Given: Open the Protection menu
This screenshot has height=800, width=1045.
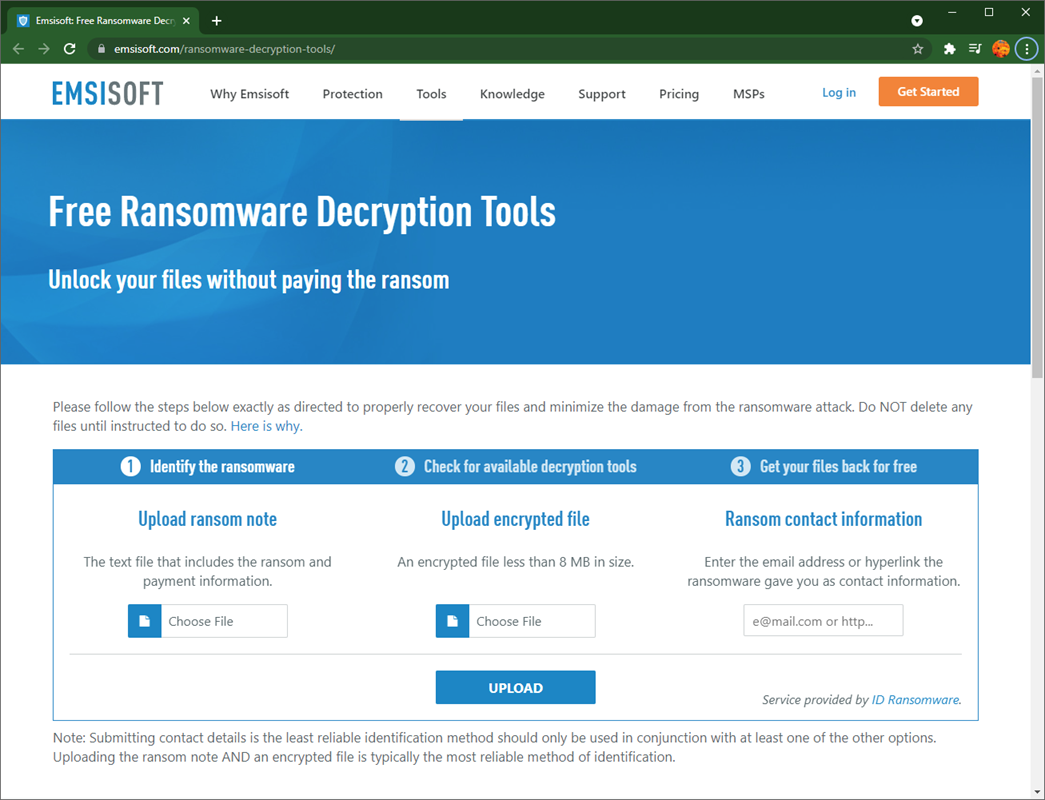Looking at the screenshot, I should 353,94.
